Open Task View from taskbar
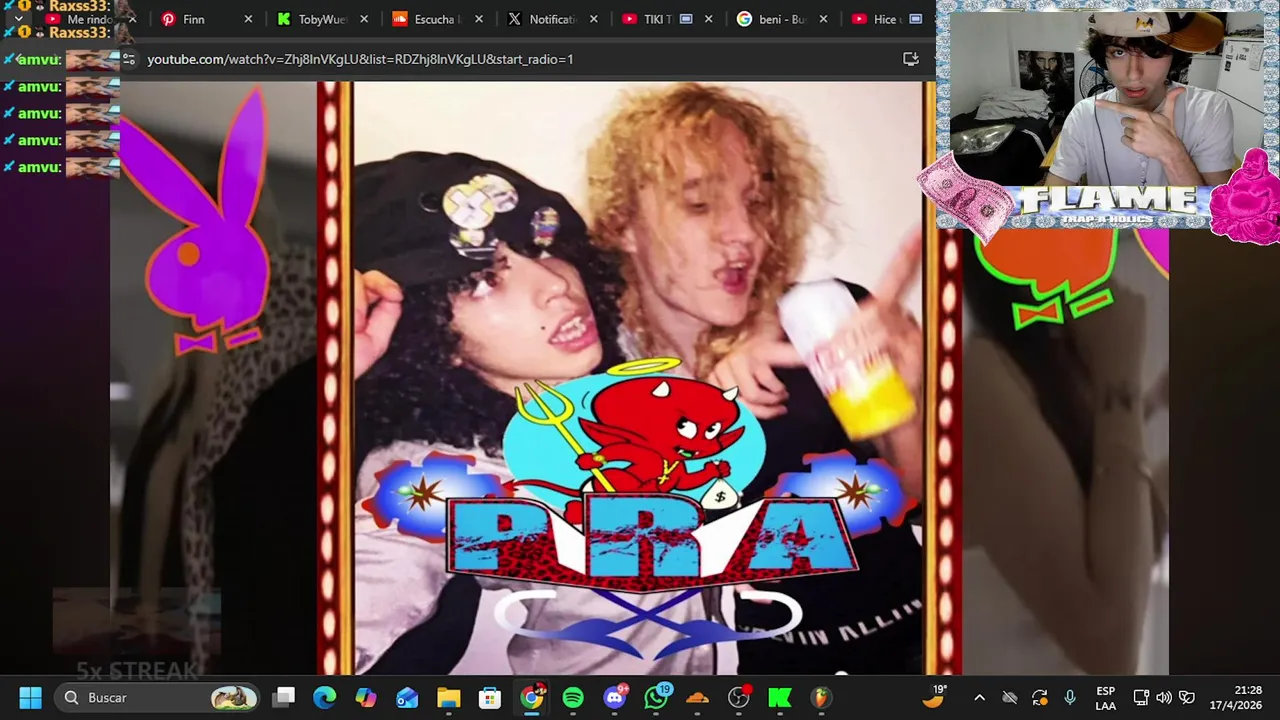This screenshot has height=720, width=1280. tap(285, 698)
